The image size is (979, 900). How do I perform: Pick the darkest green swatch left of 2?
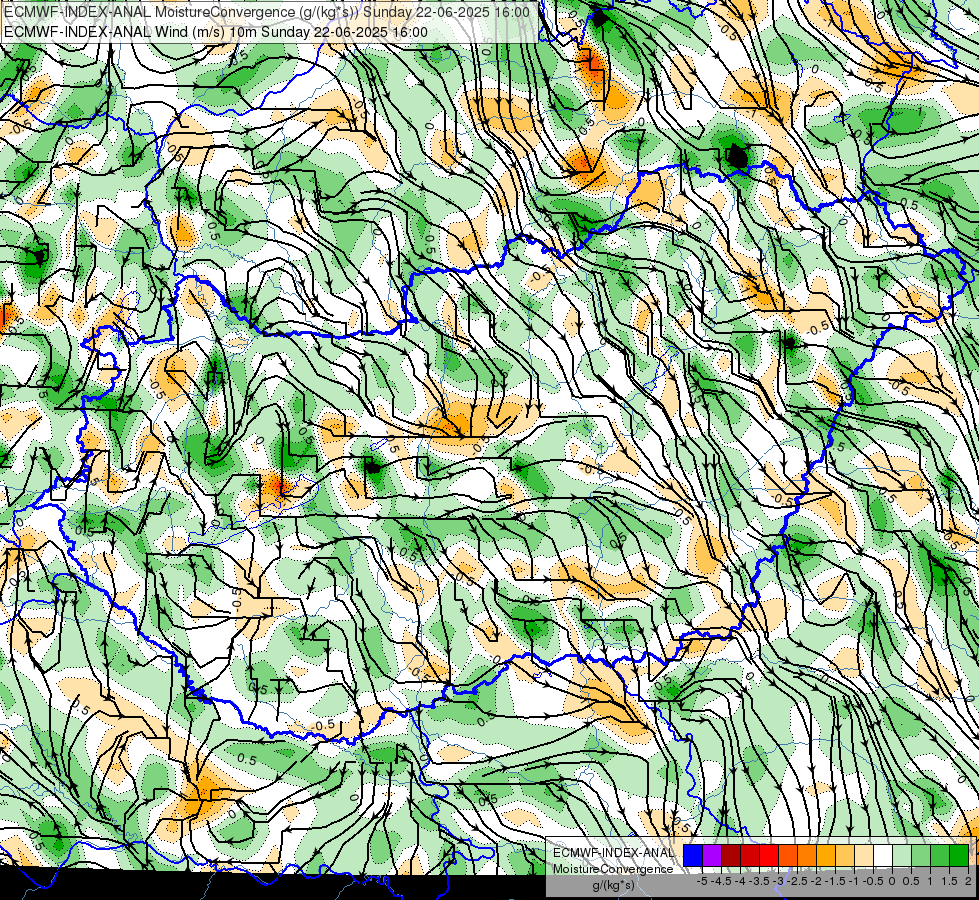[x=959, y=855]
